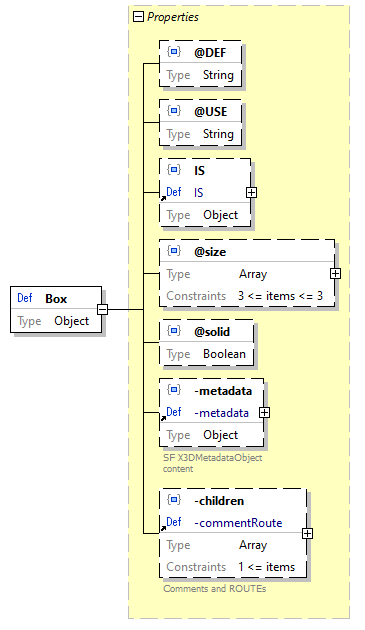This screenshot has height=630, width=365.
Task: Click the IS property braces icon
Action: [x=174, y=170]
